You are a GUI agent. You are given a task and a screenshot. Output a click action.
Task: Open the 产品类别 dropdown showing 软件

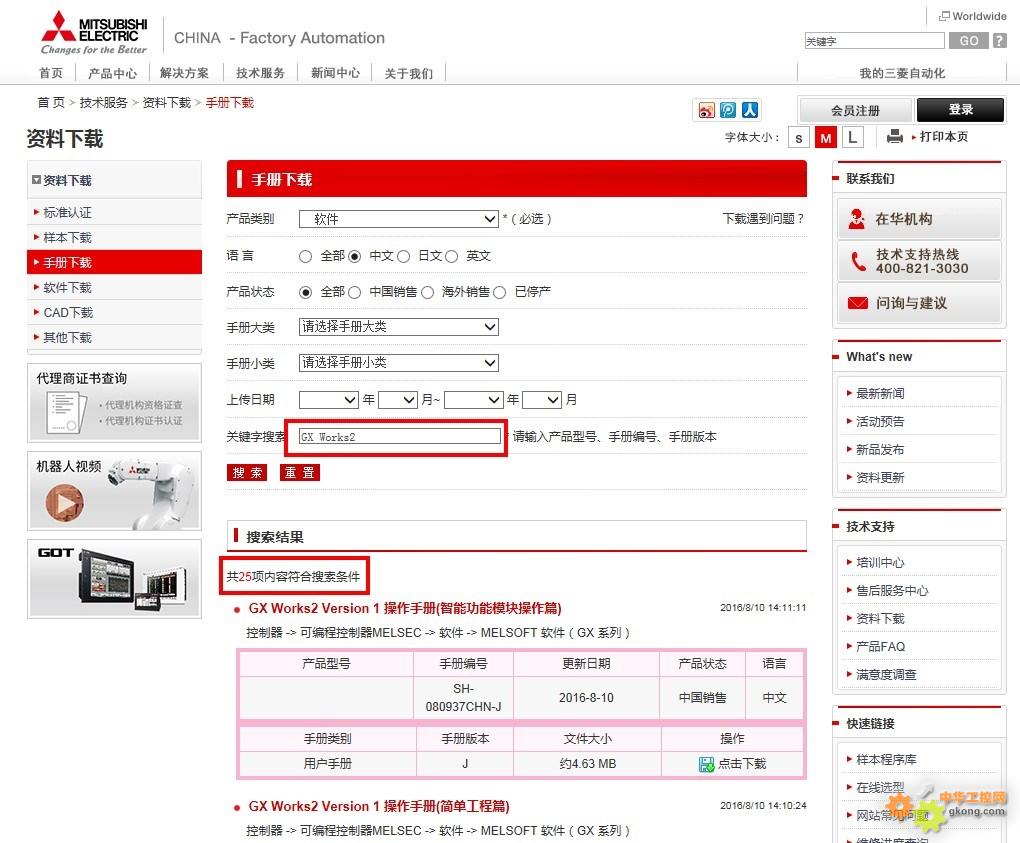tap(399, 219)
